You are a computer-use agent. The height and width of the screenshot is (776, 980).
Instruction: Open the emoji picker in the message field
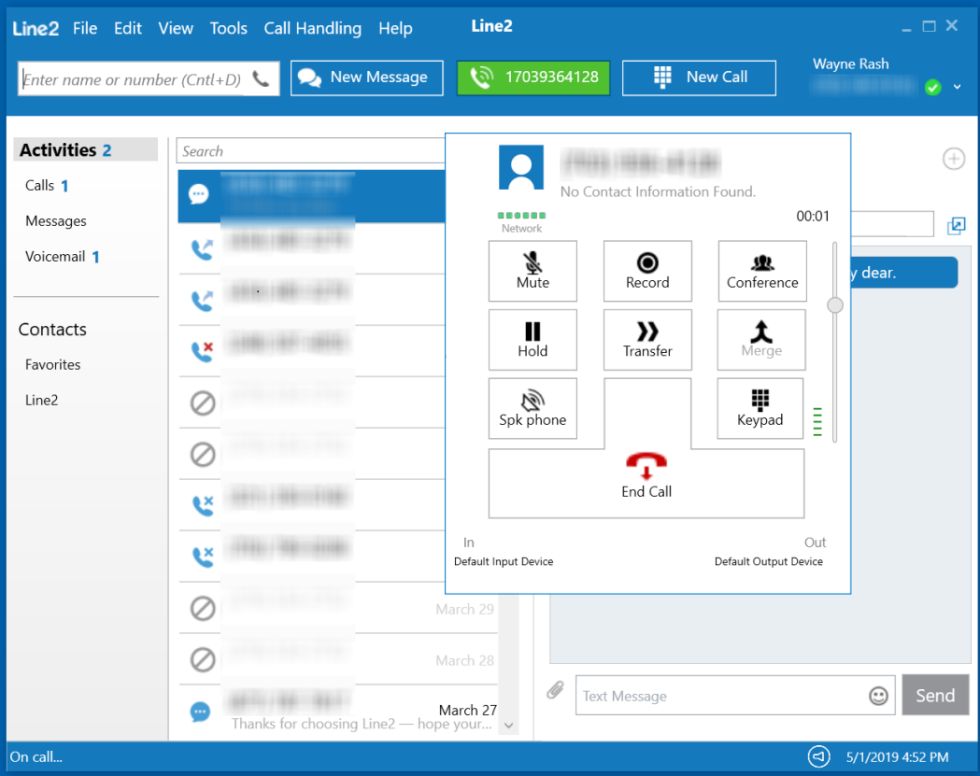pos(877,696)
